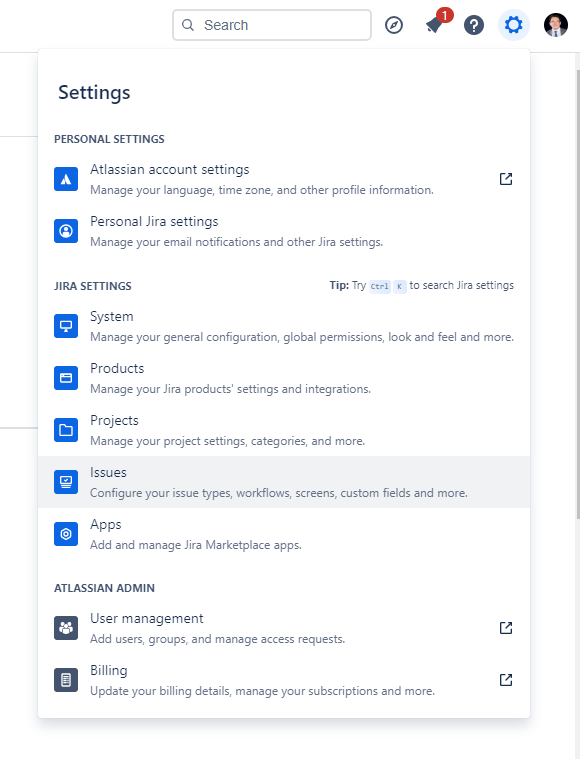Click the Atlassian logo icon for account settings
This screenshot has height=759, width=580.
pyautogui.click(x=66, y=179)
